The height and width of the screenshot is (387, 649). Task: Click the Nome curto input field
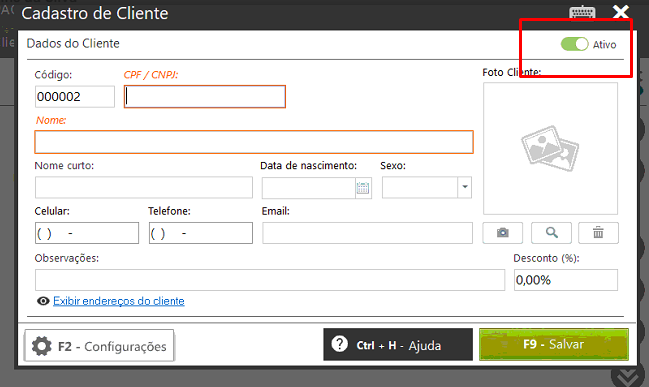144,187
